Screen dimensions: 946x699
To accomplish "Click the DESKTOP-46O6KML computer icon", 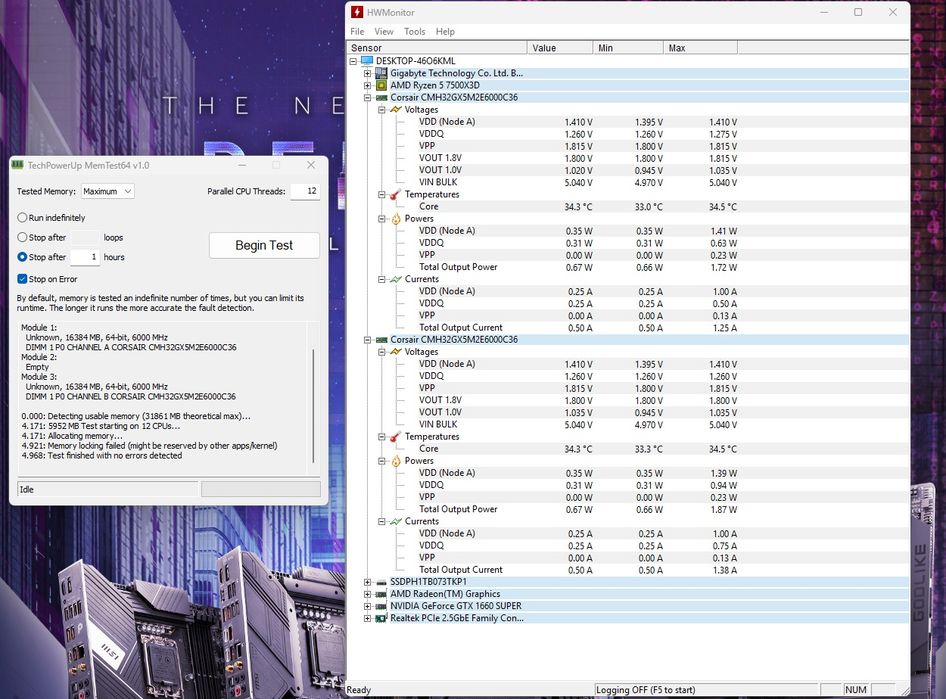I will tap(367, 61).
